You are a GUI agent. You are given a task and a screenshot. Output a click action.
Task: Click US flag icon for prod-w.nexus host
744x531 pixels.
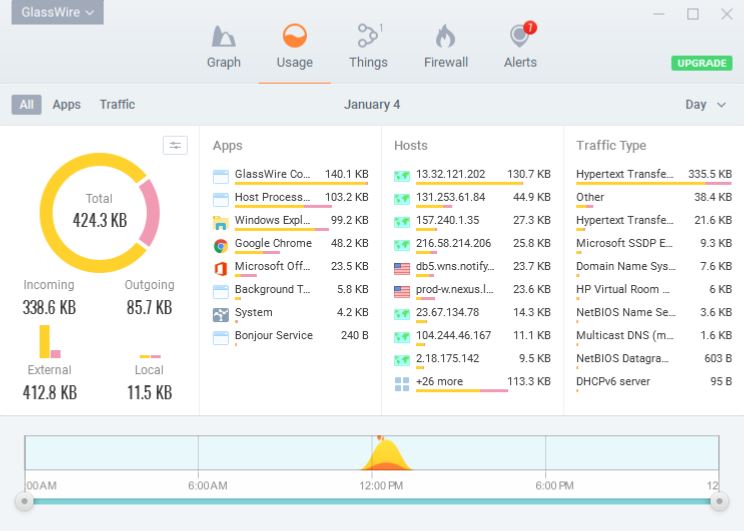click(x=402, y=291)
